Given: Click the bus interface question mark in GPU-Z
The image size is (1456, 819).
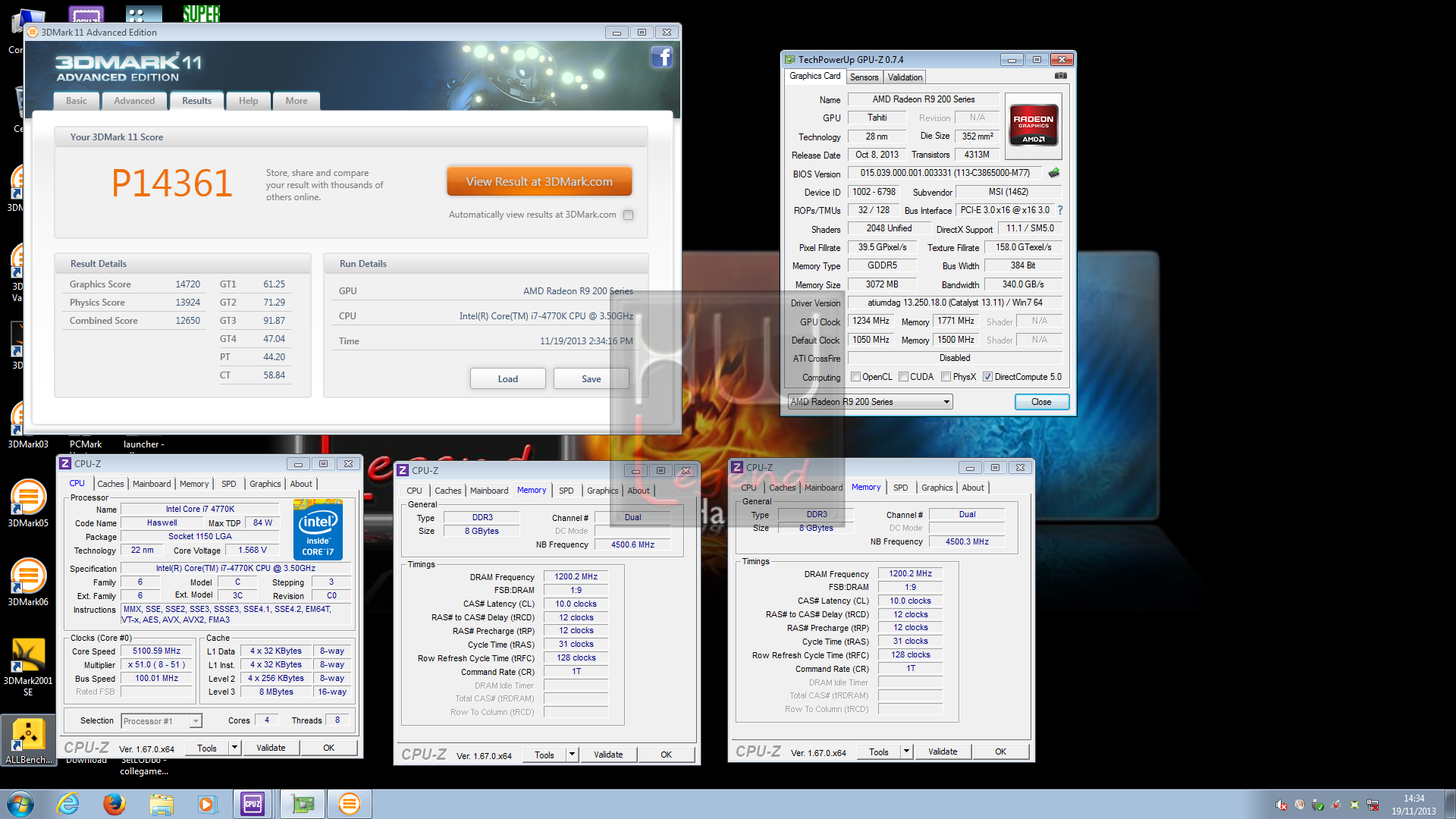Looking at the screenshot, I should pyautogui.click(x=1060, y=210).
